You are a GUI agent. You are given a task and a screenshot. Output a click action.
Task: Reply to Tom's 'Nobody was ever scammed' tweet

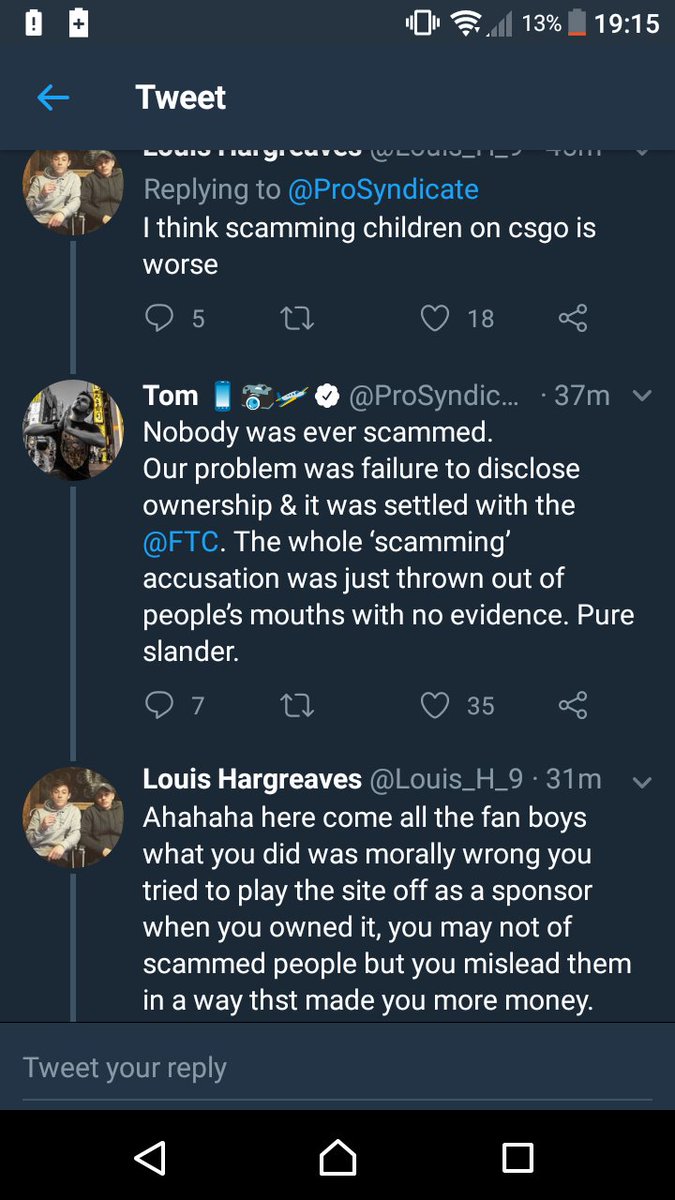pos(160,705)
